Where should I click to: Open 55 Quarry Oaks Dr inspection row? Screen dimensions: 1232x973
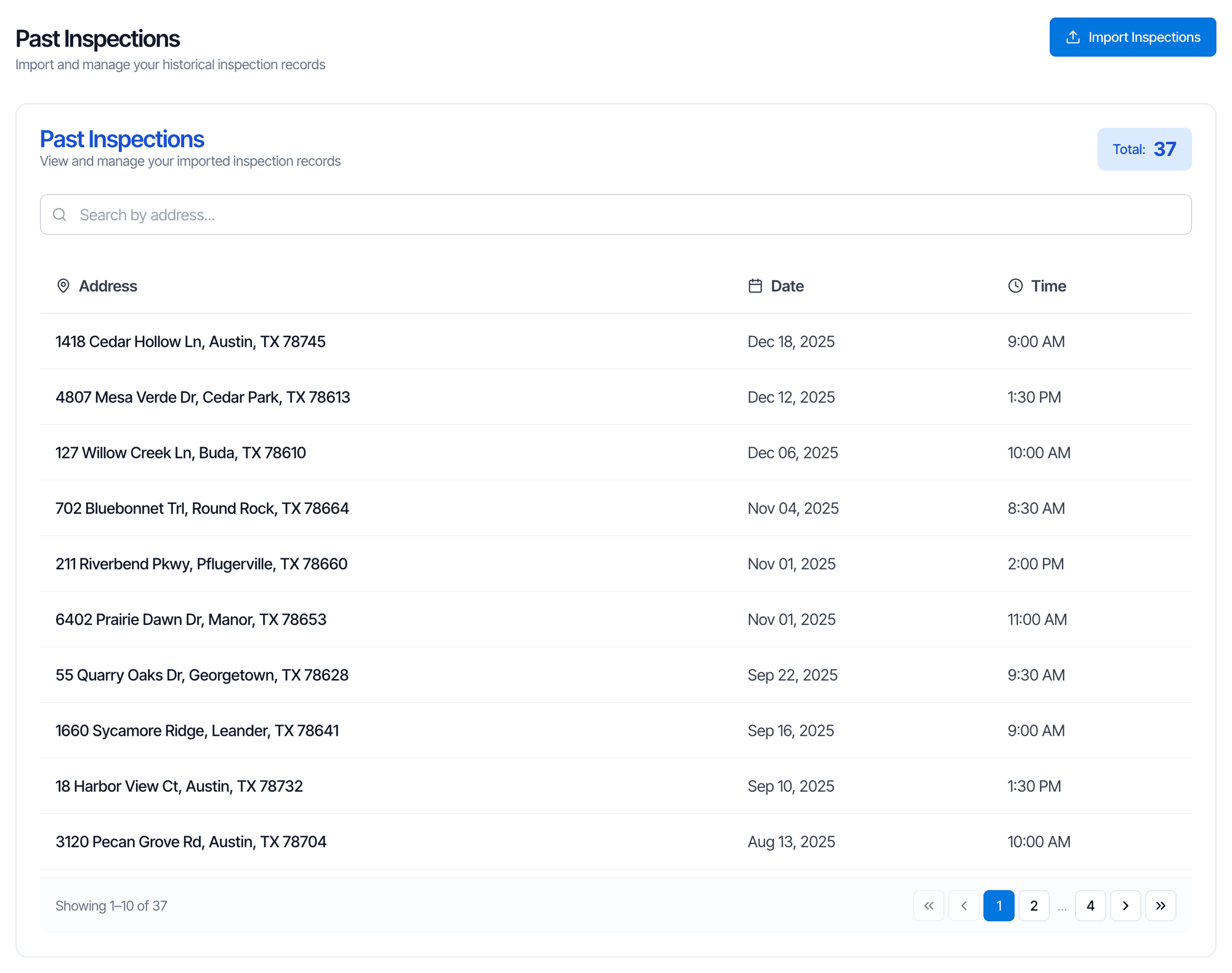coord(615,675)
